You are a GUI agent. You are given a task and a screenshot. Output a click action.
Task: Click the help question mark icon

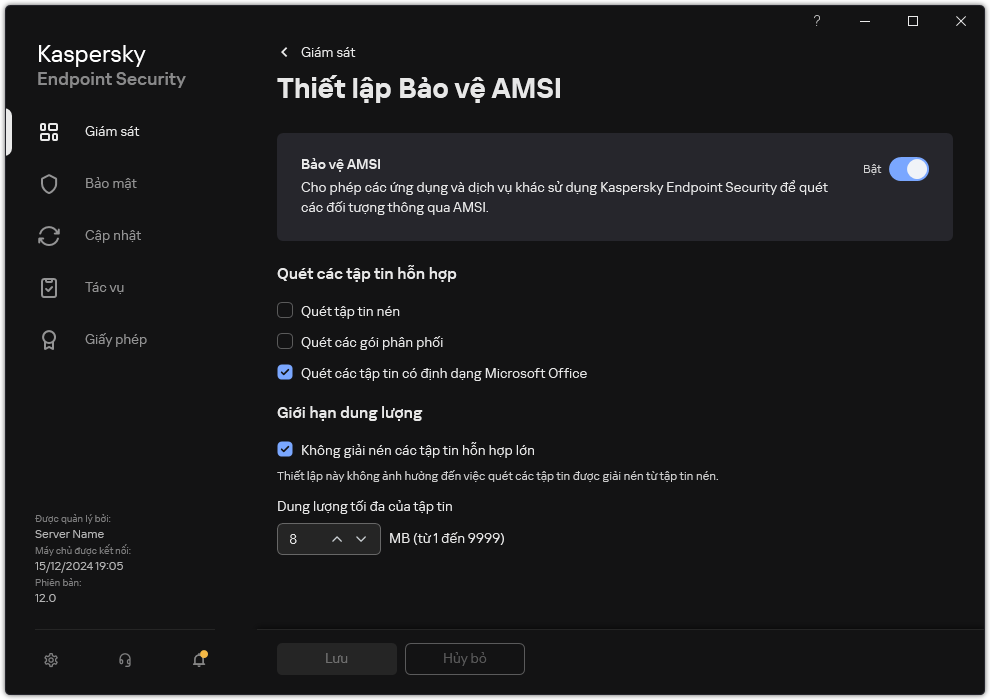pyautogui.click(x=817, y=21)
